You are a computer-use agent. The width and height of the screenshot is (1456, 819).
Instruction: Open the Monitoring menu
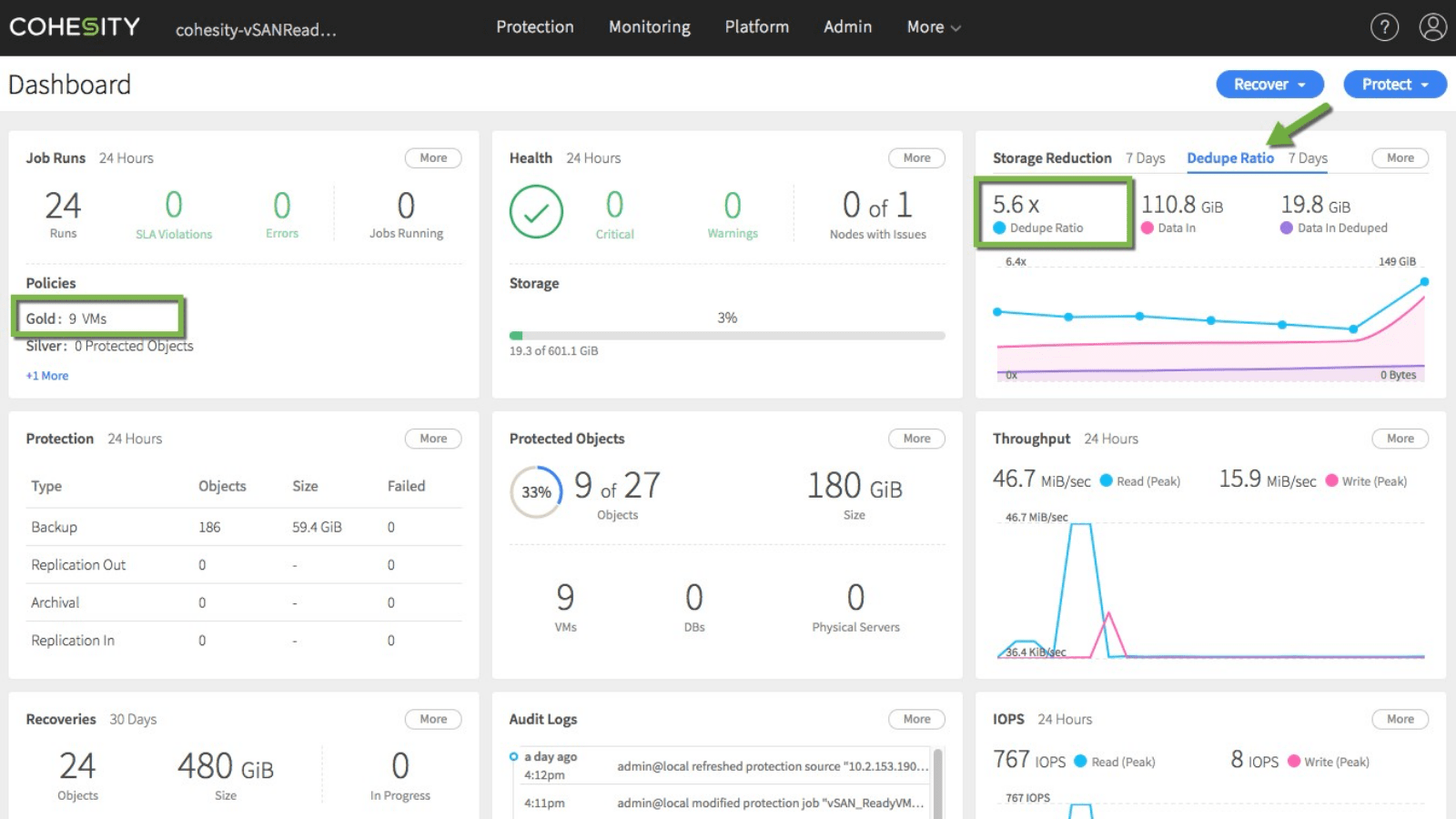(x=650, y=27)
